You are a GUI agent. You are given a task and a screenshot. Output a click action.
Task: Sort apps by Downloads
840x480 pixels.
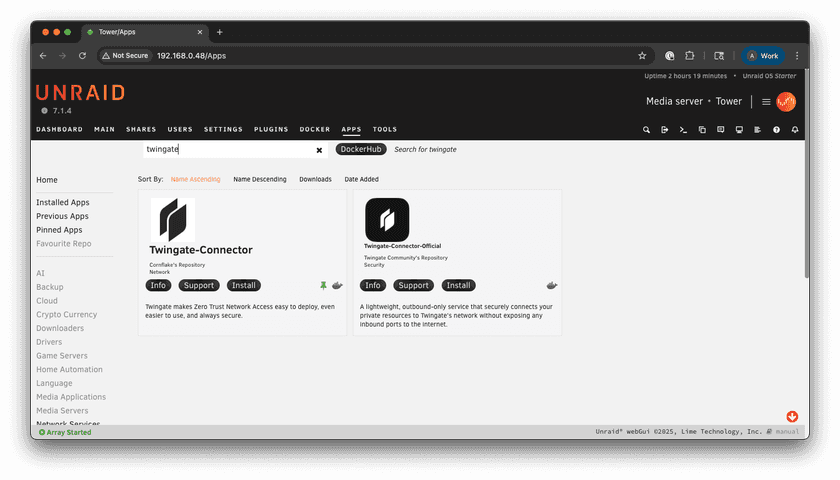tap(315, 180)
